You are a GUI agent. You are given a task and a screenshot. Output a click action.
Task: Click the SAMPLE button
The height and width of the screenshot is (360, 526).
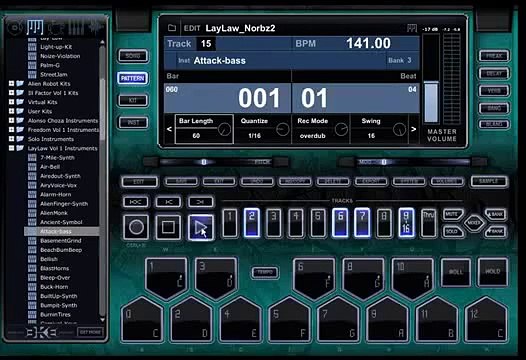489,181
